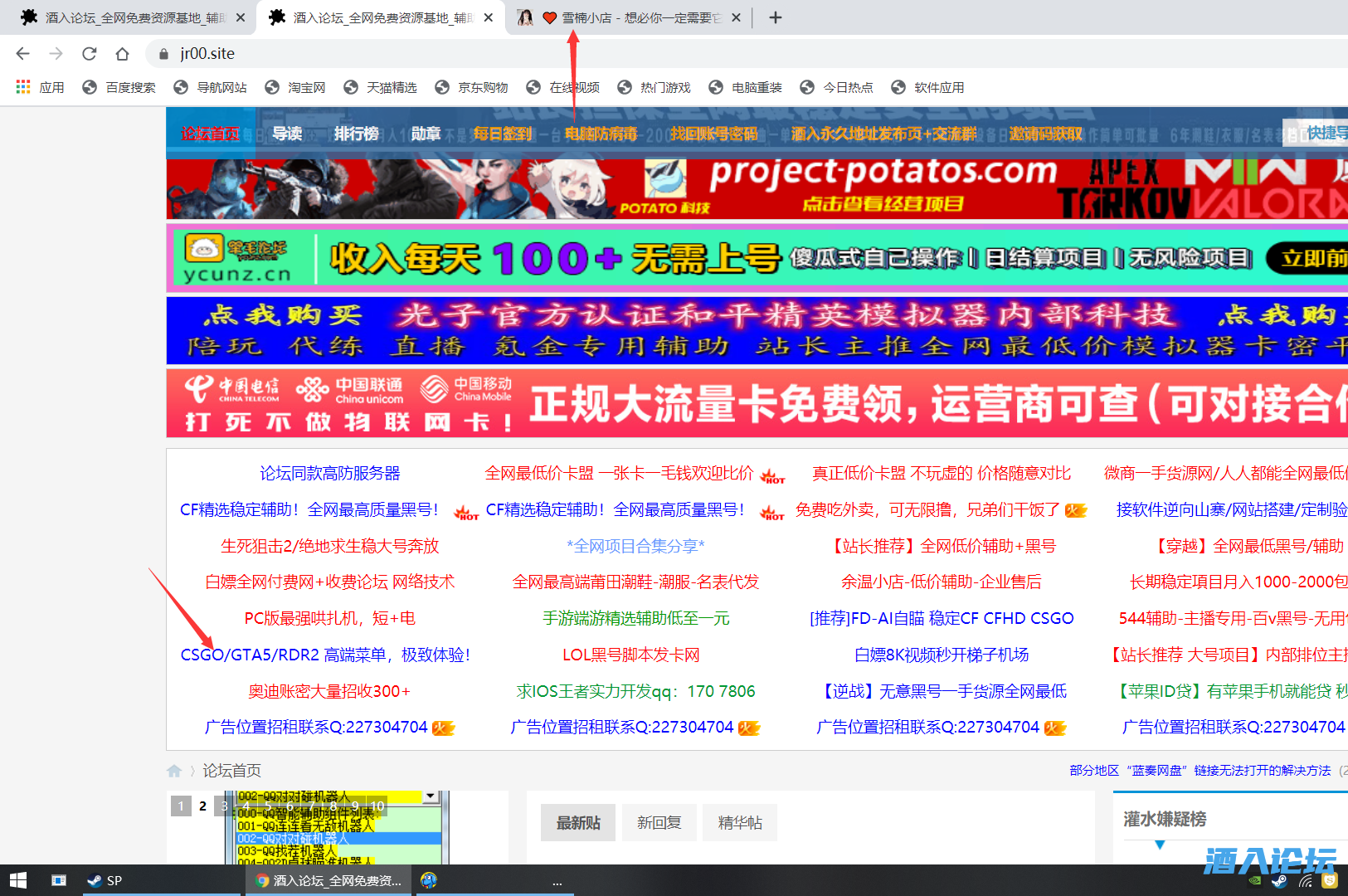Open the project-potatos.com banner ad

757,189
